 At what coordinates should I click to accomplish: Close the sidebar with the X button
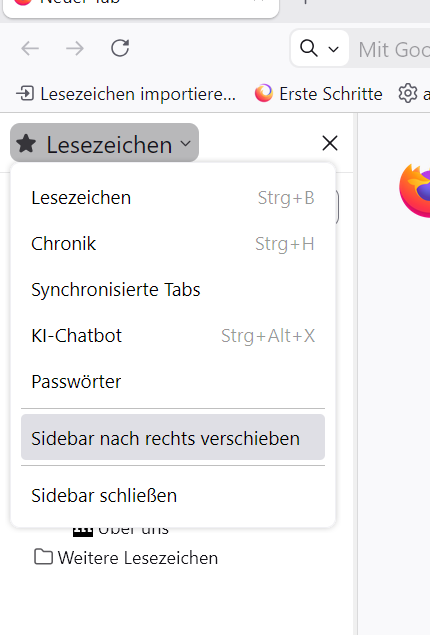(x=330, y=143)
